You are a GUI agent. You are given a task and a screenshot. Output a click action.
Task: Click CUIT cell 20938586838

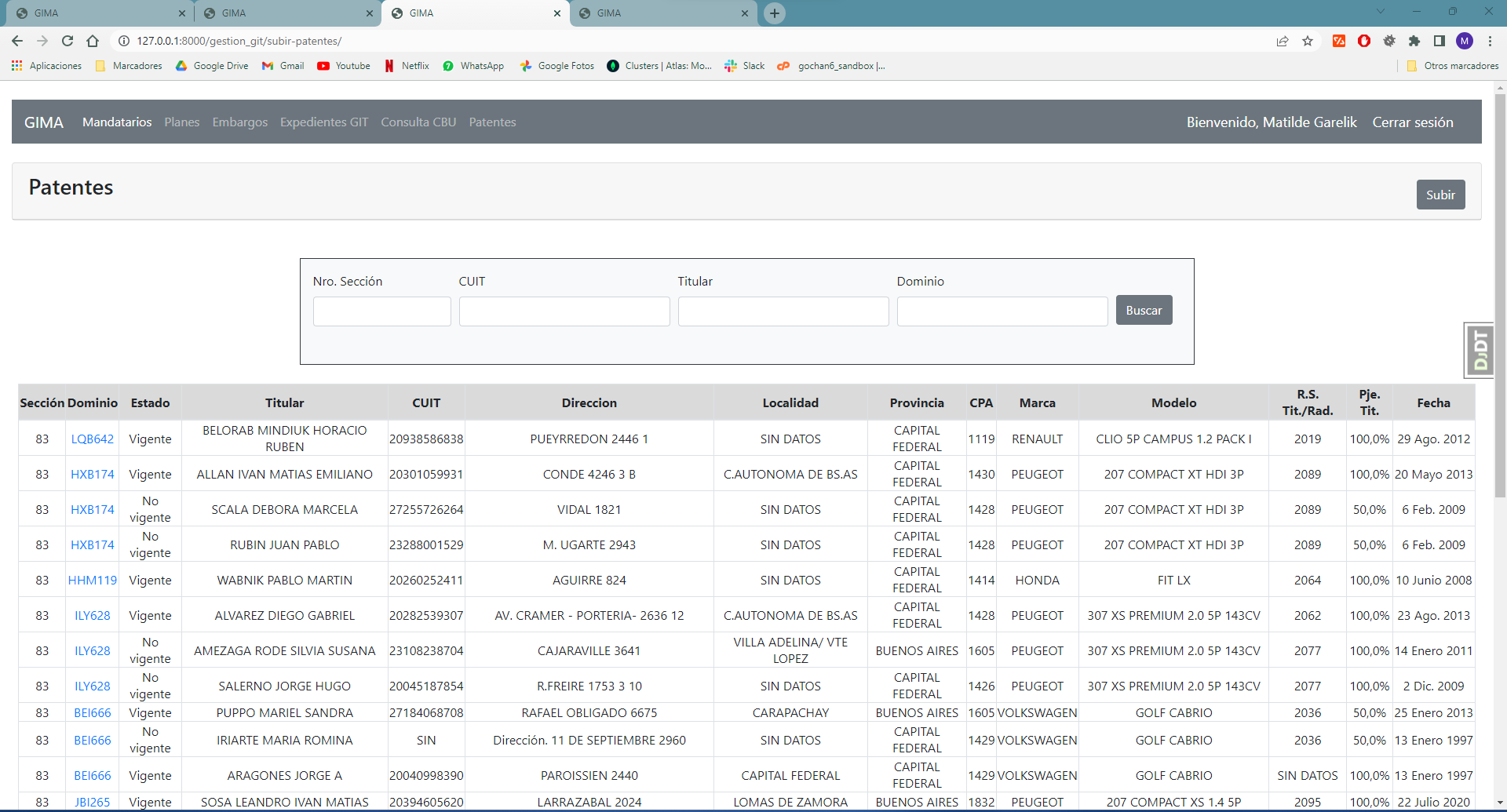point(426,439)
